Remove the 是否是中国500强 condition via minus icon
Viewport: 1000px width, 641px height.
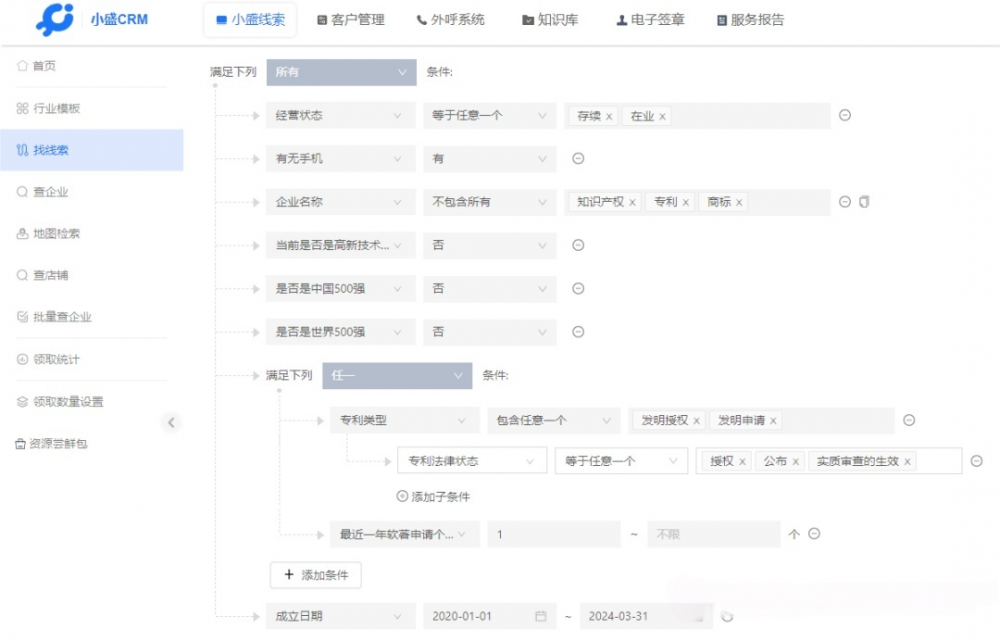click(x=577, y=288)
